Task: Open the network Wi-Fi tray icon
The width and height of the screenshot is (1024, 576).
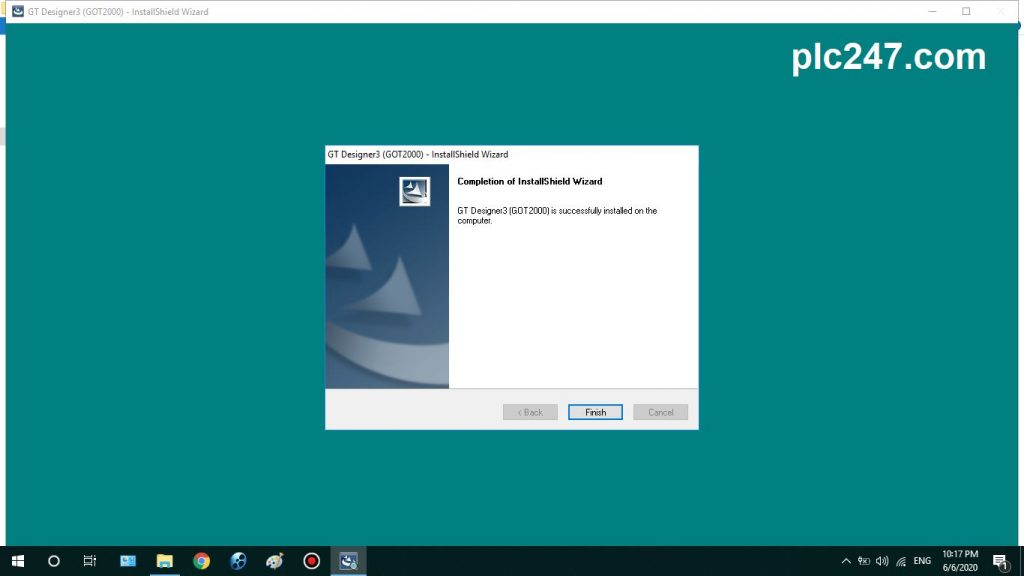Action: coord(901,561)
